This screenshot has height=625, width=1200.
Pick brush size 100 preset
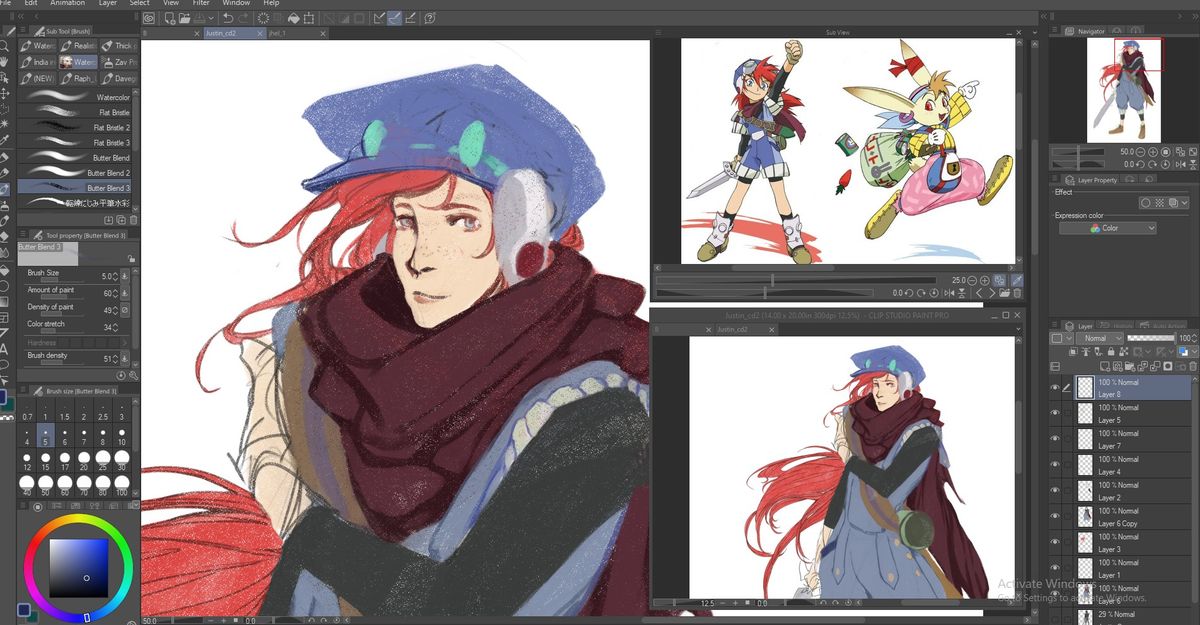click(x=121, y=484)
